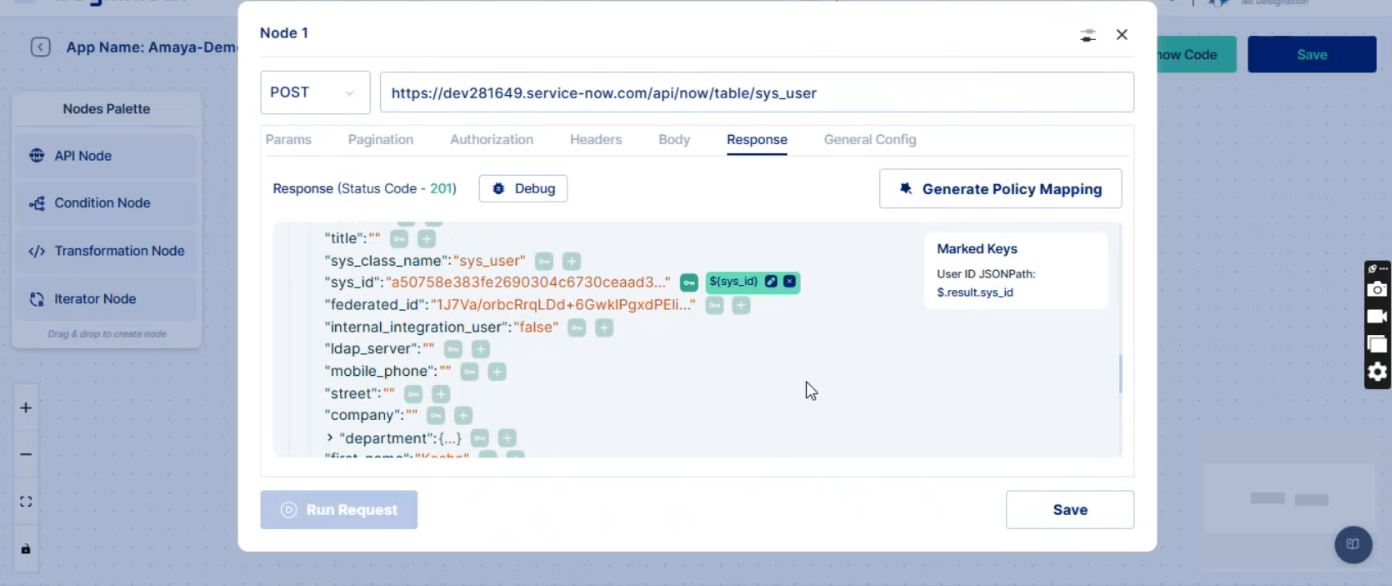
Task: Close the Node 1 dialog
Action: point(1122,35)
